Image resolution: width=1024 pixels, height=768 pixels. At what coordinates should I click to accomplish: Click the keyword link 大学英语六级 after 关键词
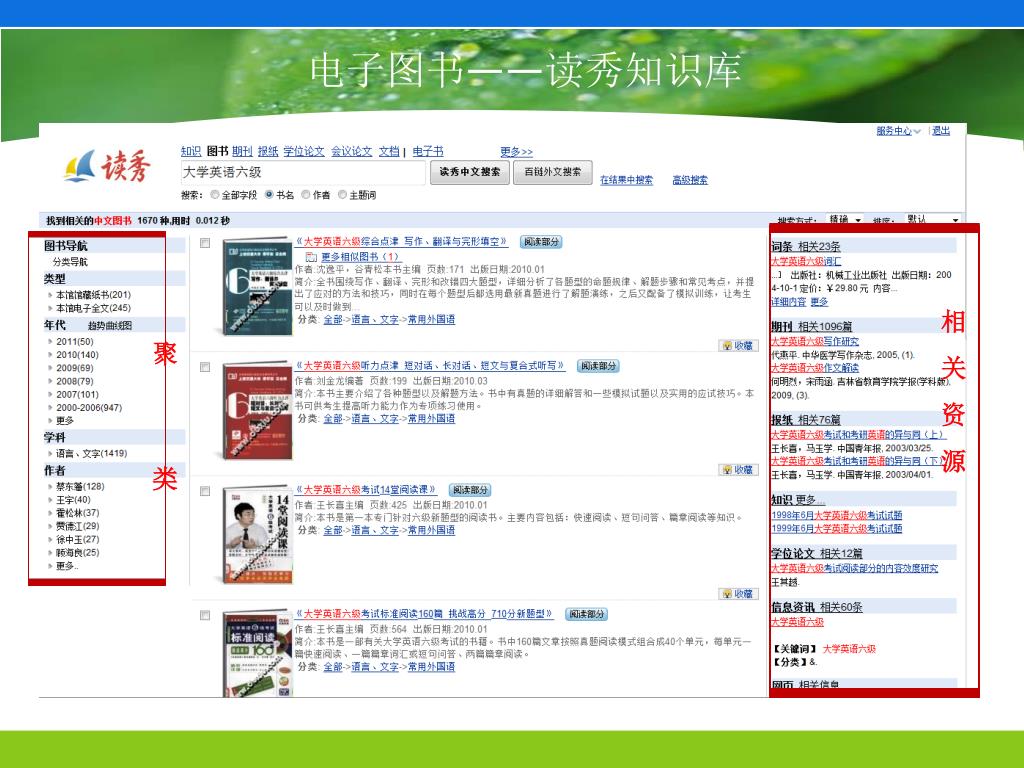coord(849,648)
